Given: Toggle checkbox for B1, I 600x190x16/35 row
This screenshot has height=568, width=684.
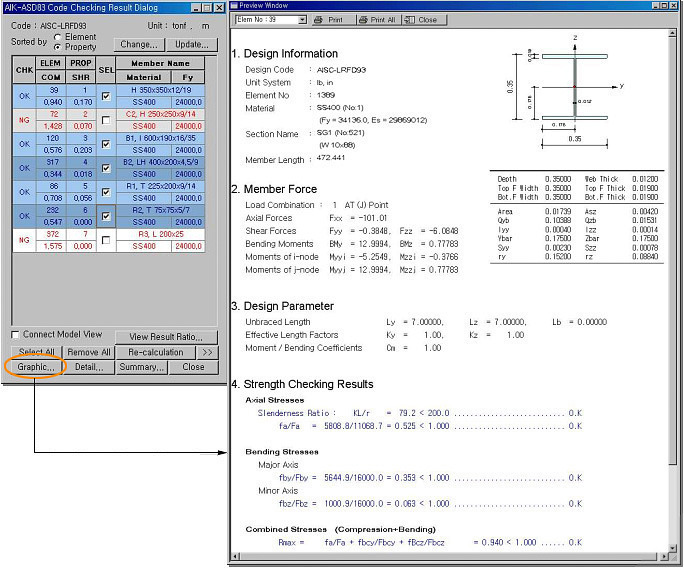Looking at the screenshot, I should click(x=106, y=144).
